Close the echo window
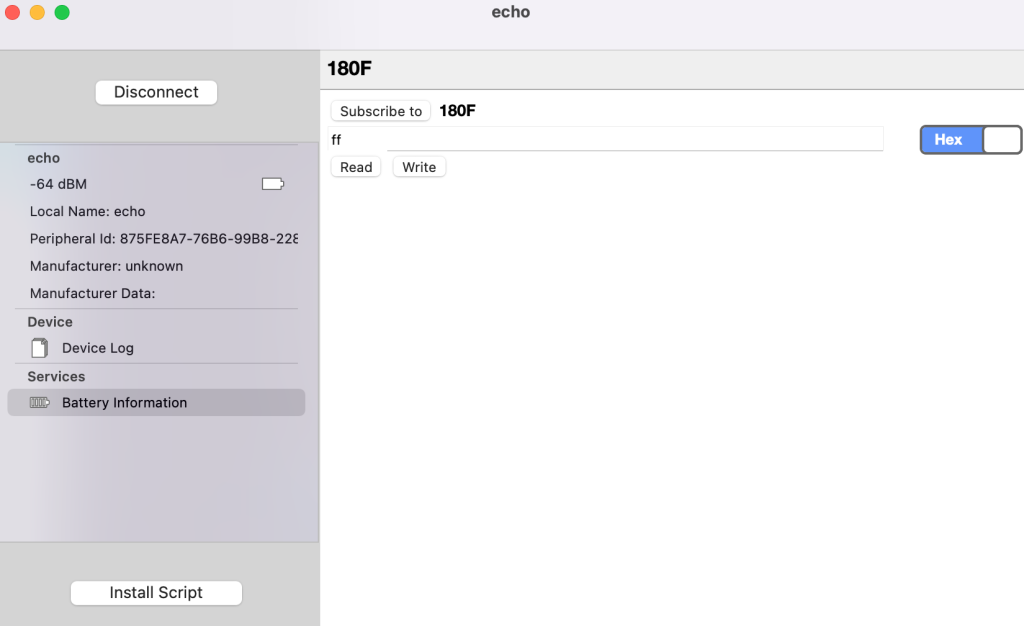Viewport: 1024px width, 626px height. click(x=12, y=12)
